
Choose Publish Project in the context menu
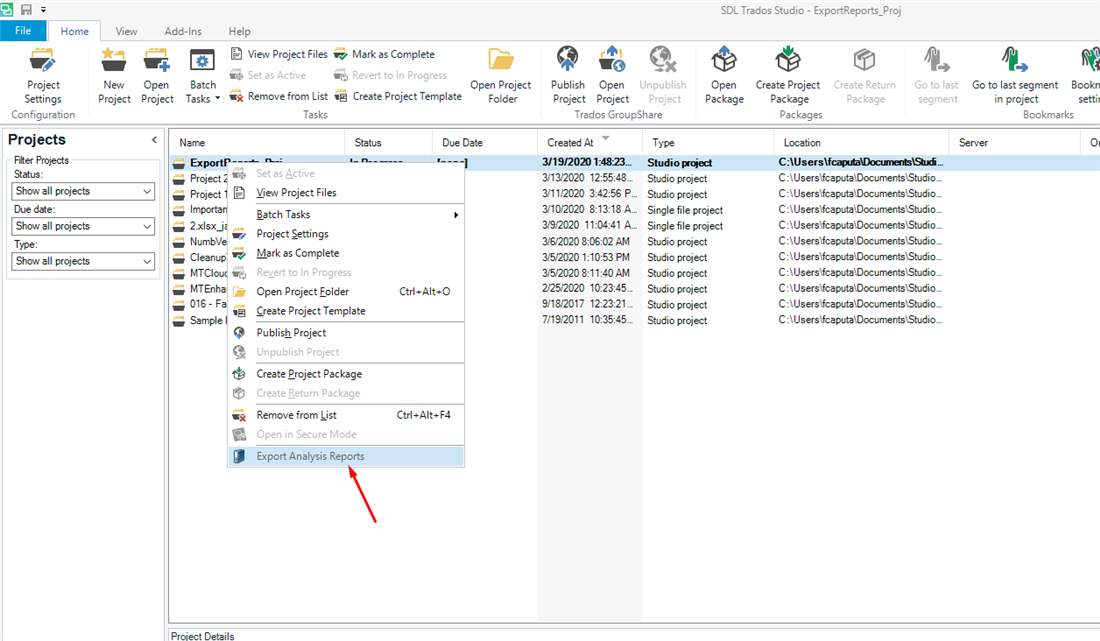coord(346,332)
